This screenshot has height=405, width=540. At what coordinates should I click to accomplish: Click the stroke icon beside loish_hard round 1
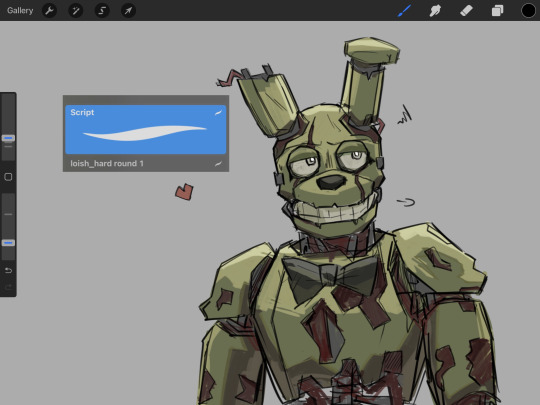218,164
